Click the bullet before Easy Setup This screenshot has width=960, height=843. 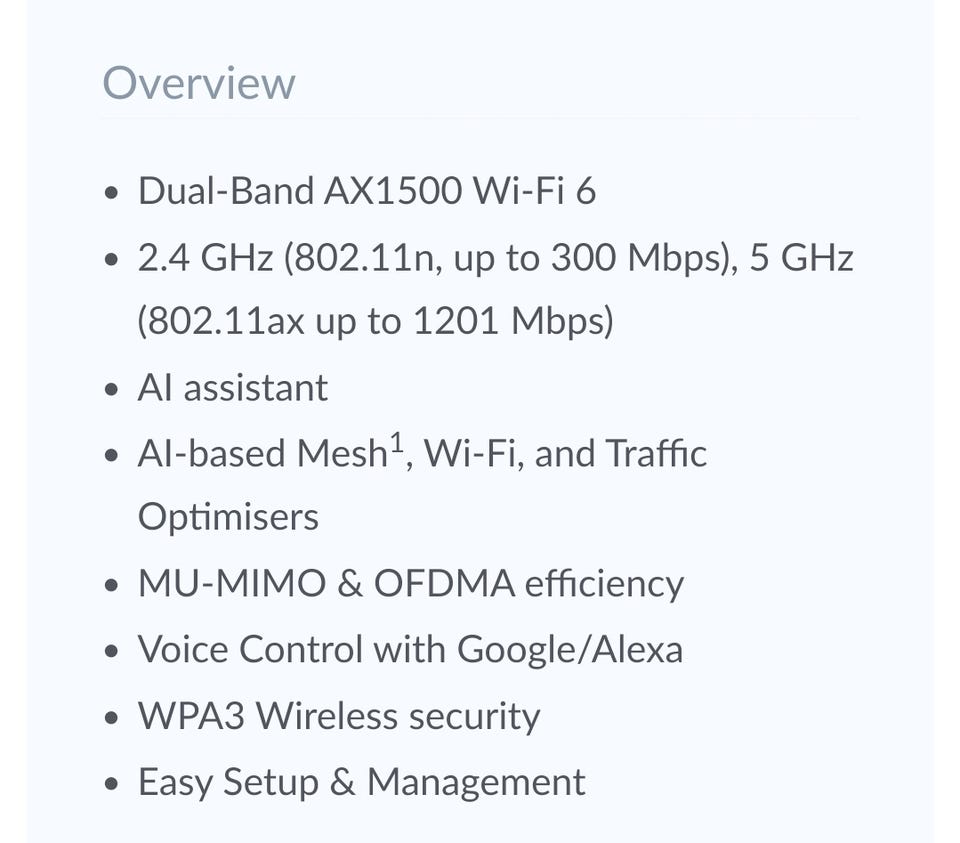(111, 783)
